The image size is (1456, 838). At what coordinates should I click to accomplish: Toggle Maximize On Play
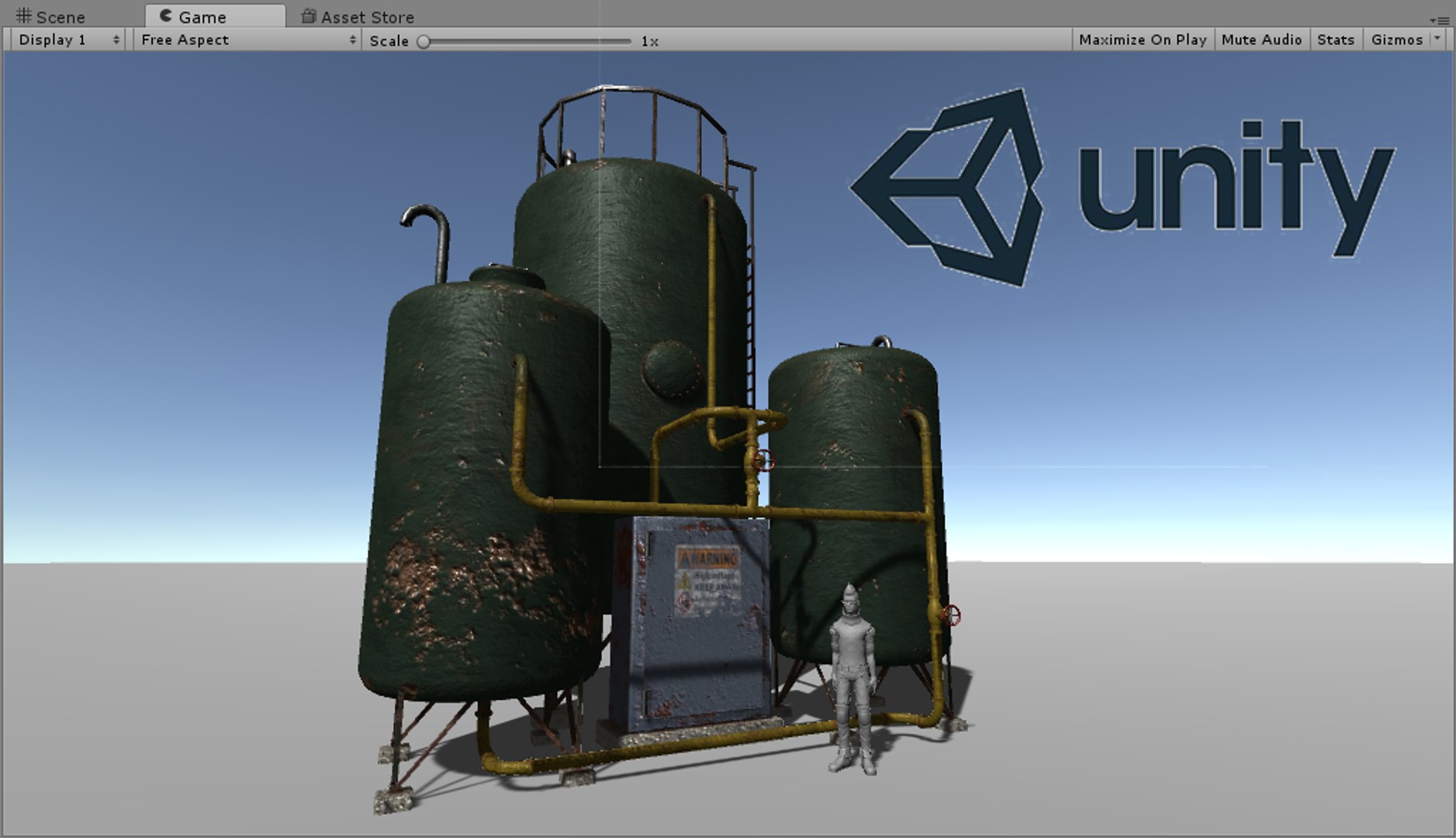(1142, 40)
